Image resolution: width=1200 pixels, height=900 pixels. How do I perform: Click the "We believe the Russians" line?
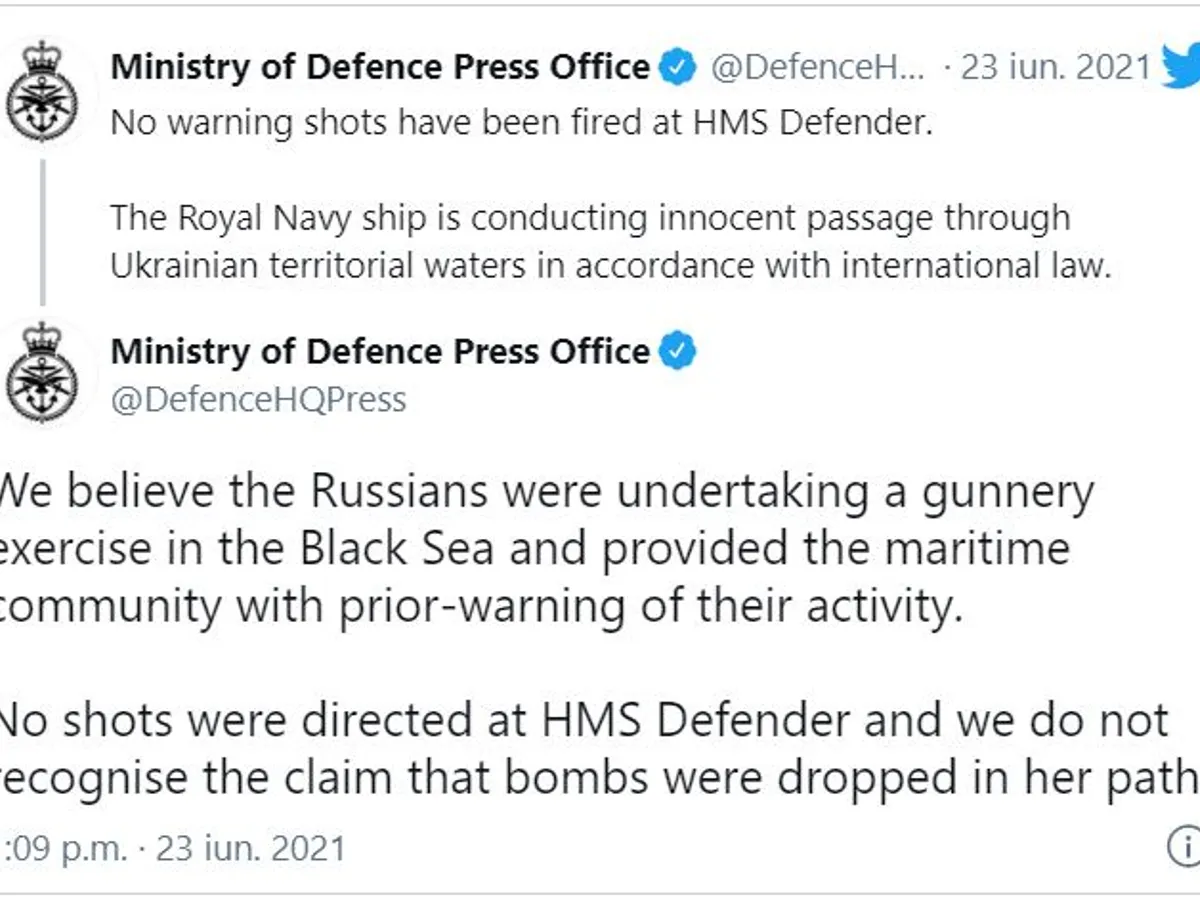click(545, 492)
